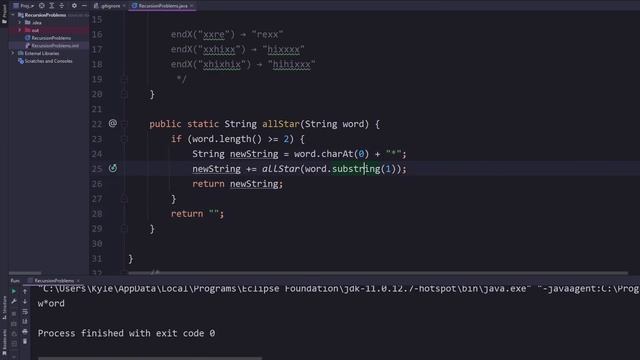Close the RecursionProblems run tab
640x360 pixels.
click(x=78, y=281)
